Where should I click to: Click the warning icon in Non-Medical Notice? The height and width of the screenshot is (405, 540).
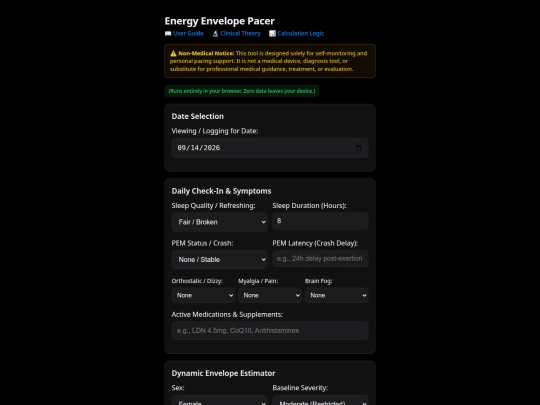point(173,53)
